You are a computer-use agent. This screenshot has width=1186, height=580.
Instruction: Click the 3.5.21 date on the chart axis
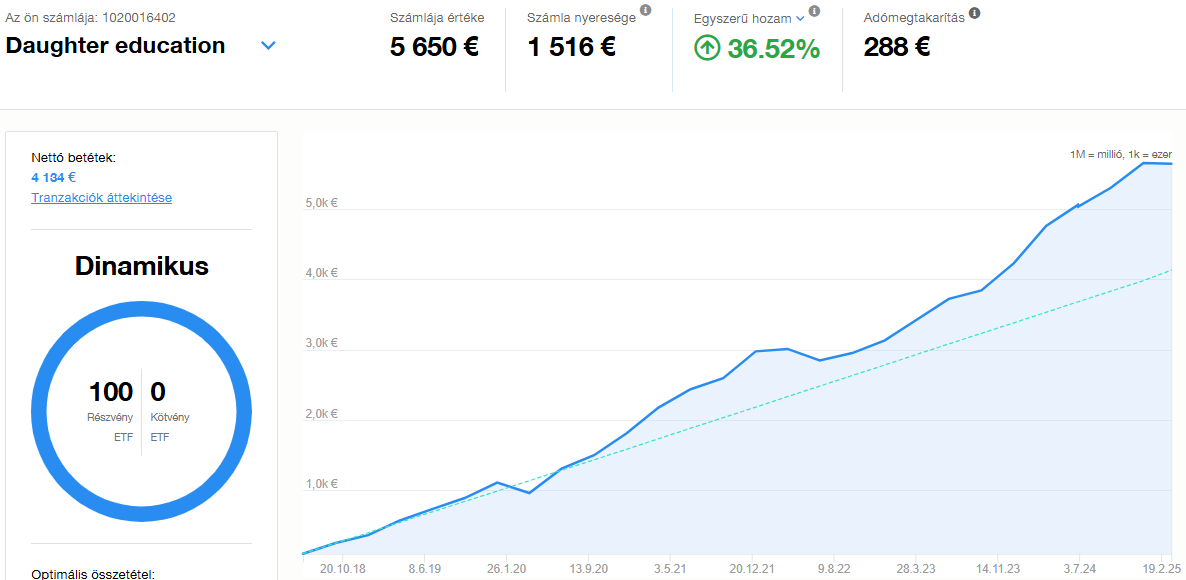(x=671, y=569)
